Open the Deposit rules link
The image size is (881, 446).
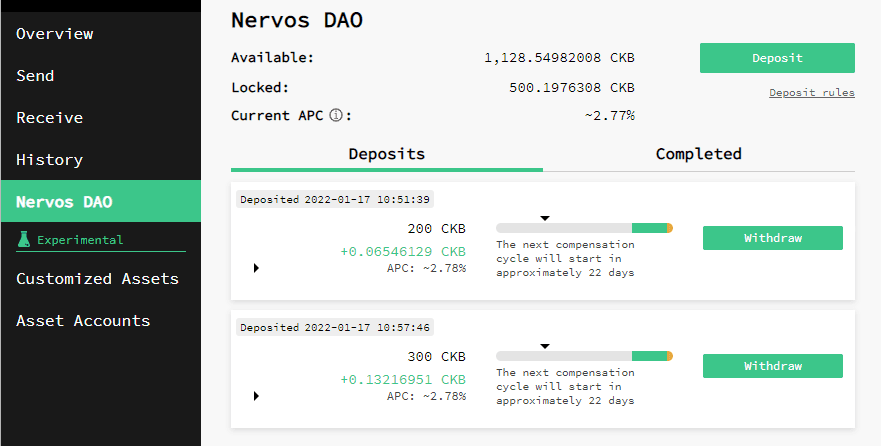tap(811, 93)
